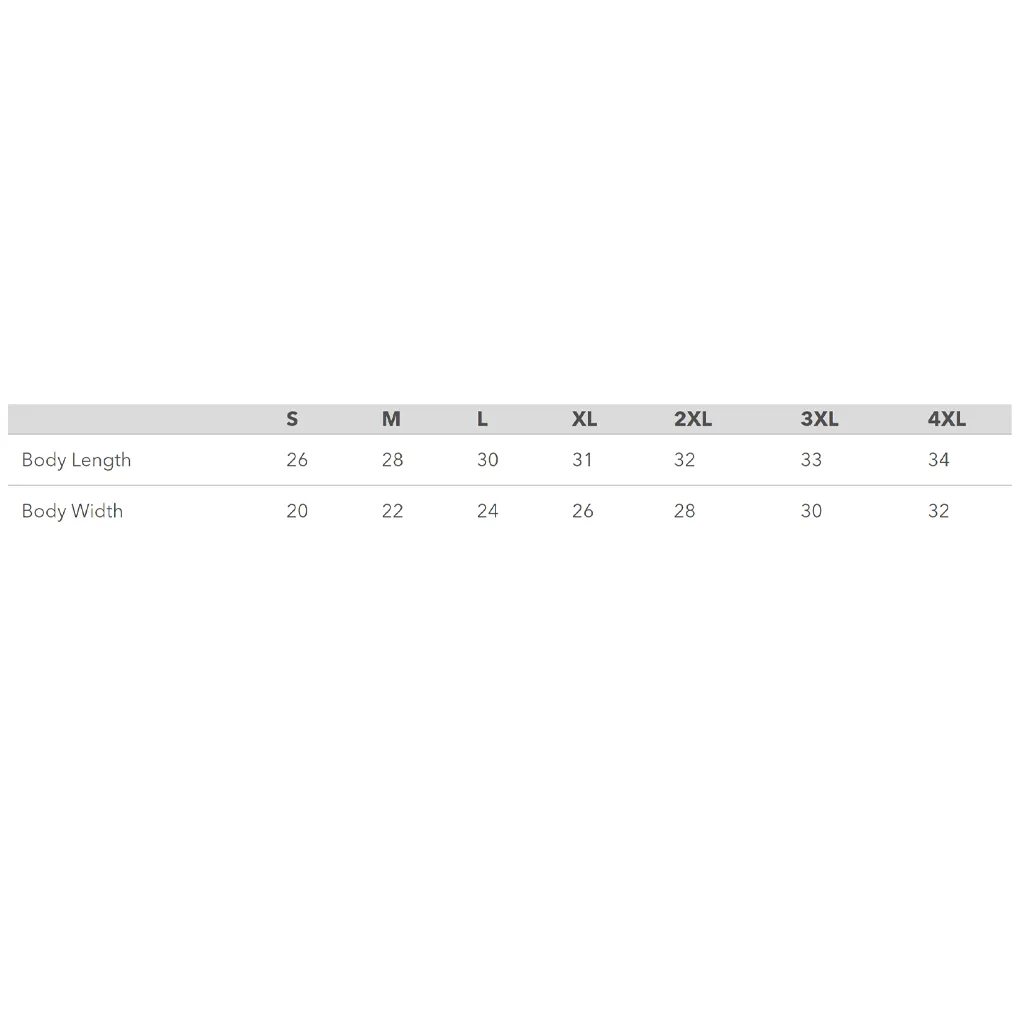Click the XL size column header
Viewport: 1024px width, 1024px height.
[584, 419]
